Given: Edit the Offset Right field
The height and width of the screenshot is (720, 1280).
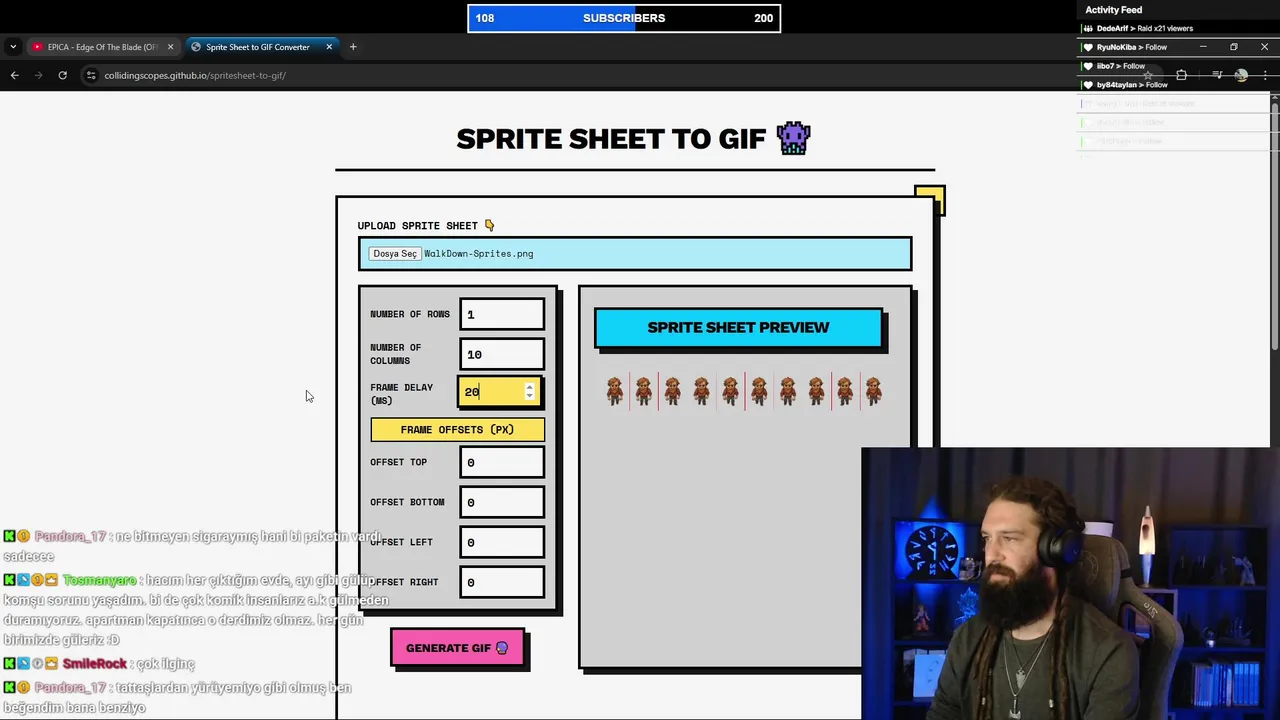Looking at the screenshot, I should [x=502, y=582].
